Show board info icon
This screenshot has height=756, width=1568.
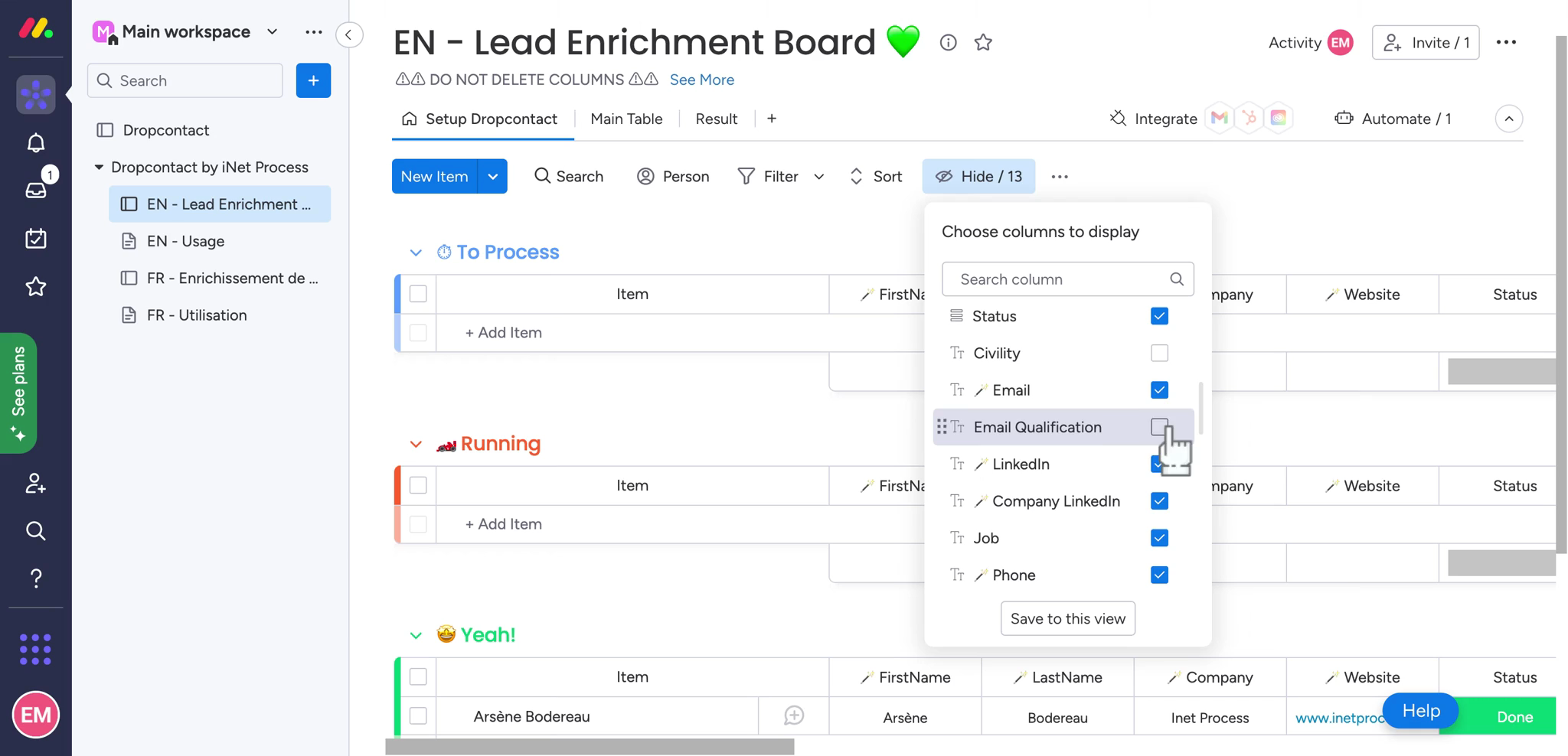click(948, 43)
